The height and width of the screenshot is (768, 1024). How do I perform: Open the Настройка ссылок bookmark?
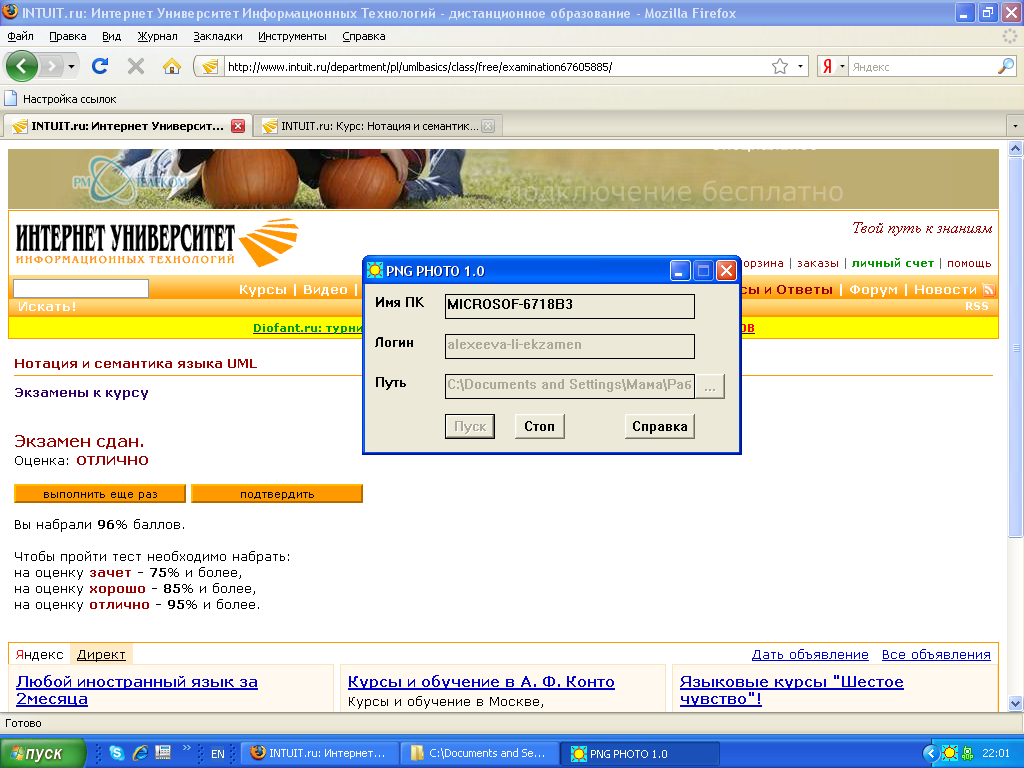[60, 99]
